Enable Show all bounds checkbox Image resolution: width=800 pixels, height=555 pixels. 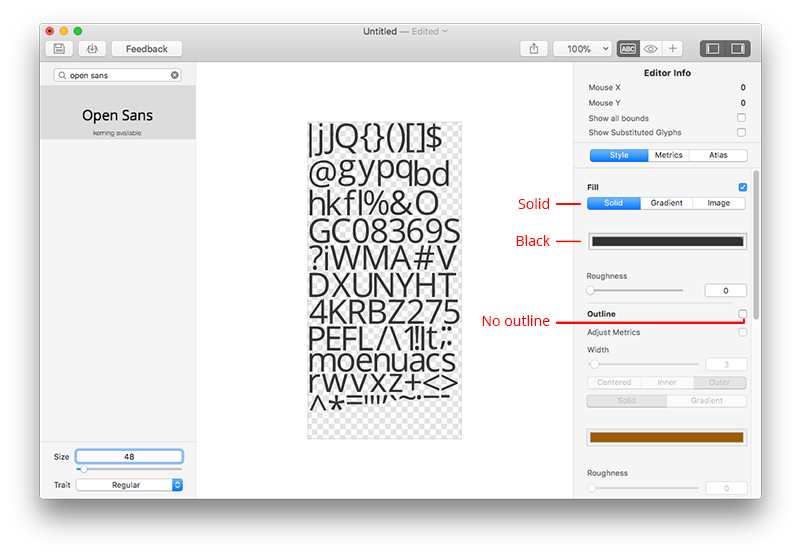point(741,118)
